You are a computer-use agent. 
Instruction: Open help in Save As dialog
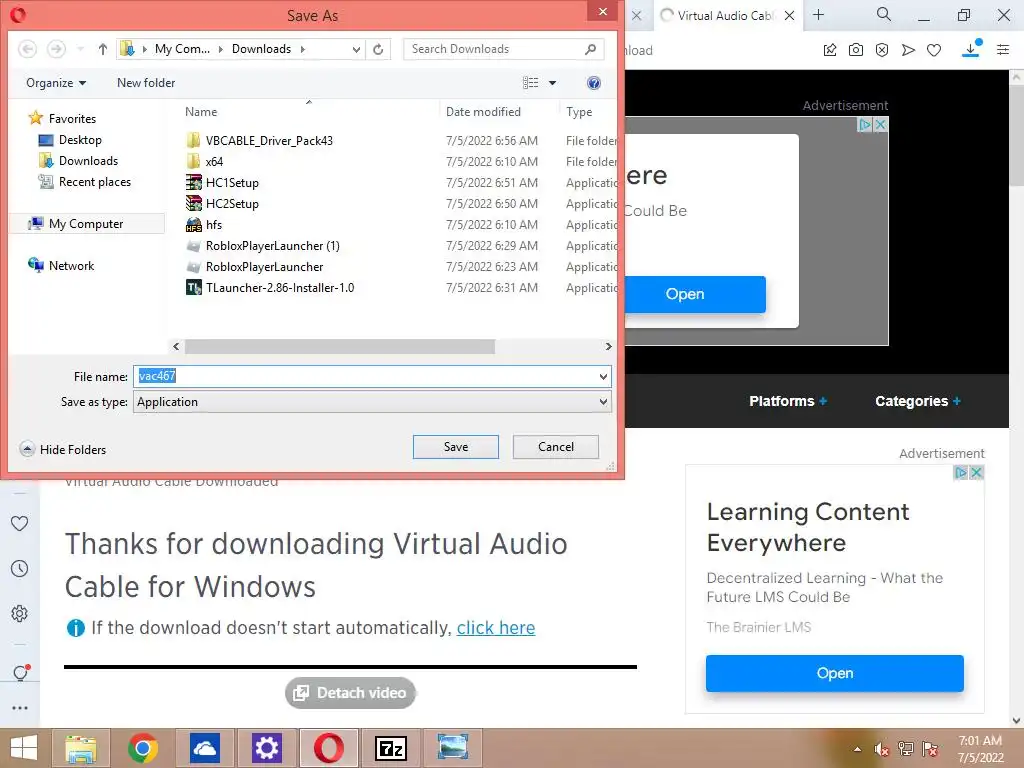tap(594, 83)
